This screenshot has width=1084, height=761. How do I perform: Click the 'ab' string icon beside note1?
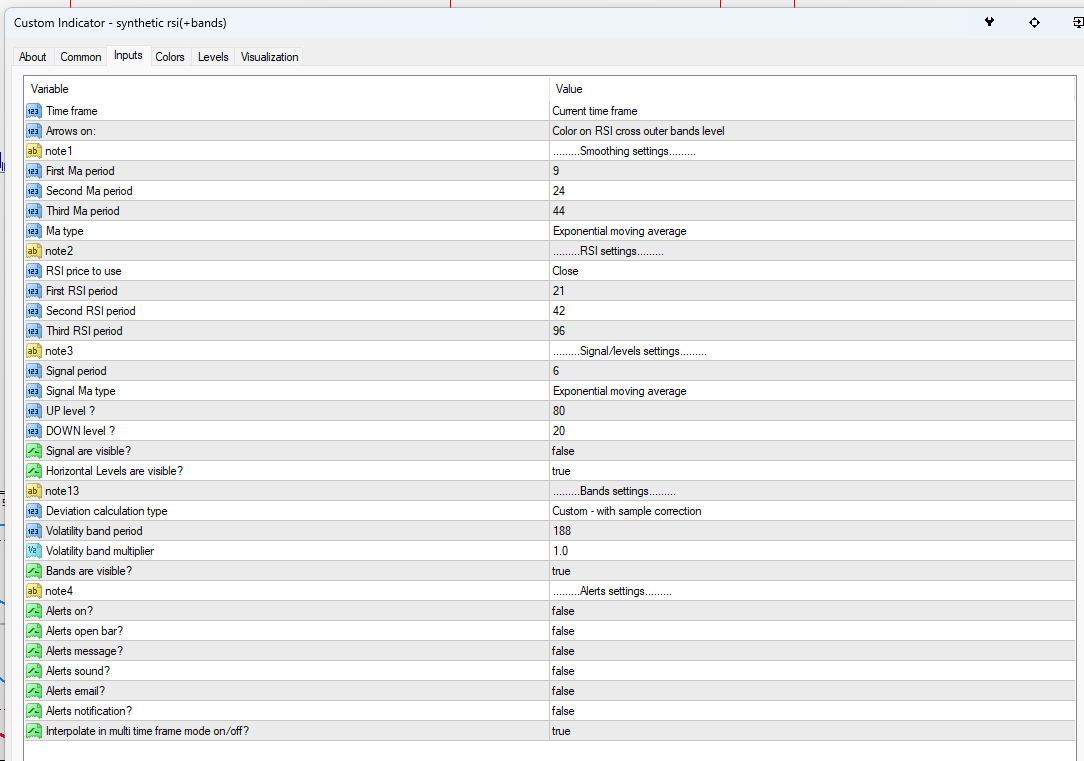click(34, 151)
